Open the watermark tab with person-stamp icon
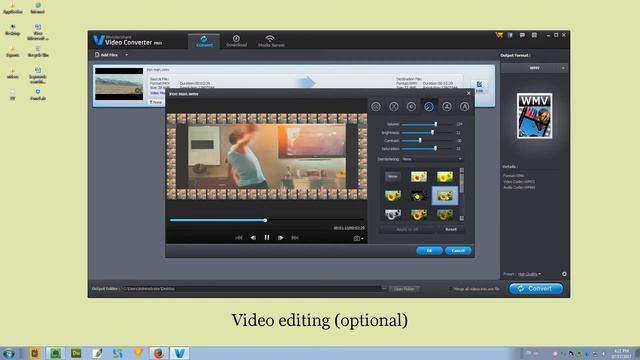This screenshot has width=640, height=360. [447, 107]
